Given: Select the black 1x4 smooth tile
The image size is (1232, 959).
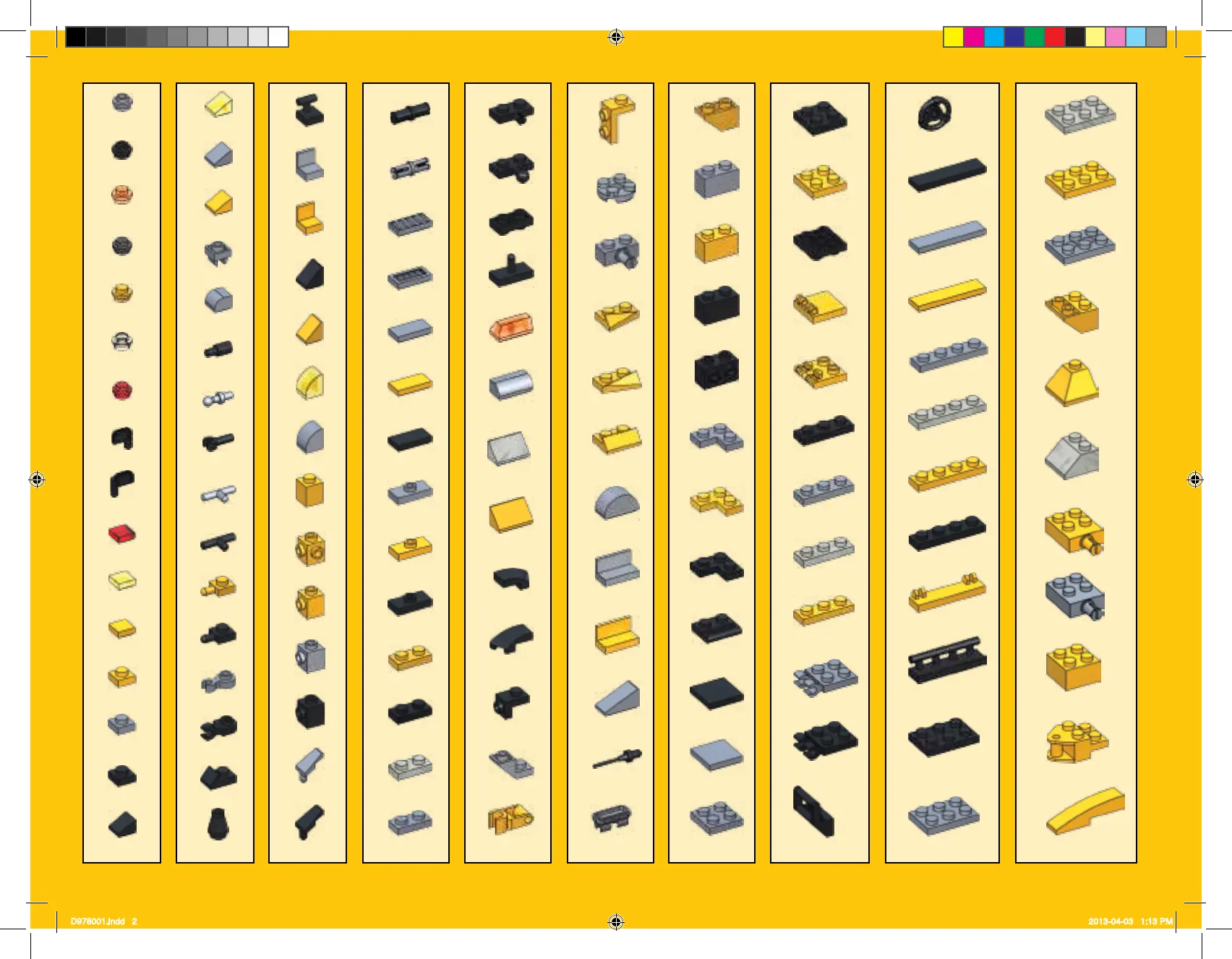Looking at the screenshot, I should [x=947, y=176].
